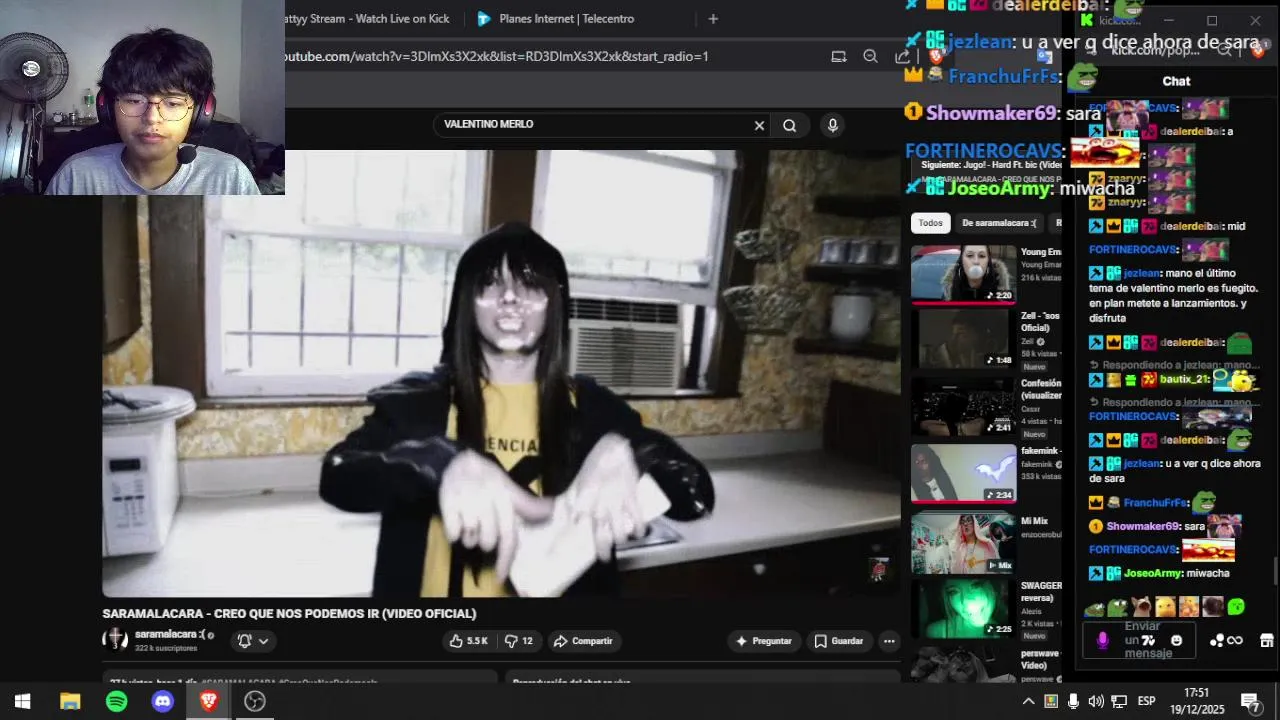Open the network icon in system tray
Screen dimensions: 1280x720
(x=1119, y=701)
